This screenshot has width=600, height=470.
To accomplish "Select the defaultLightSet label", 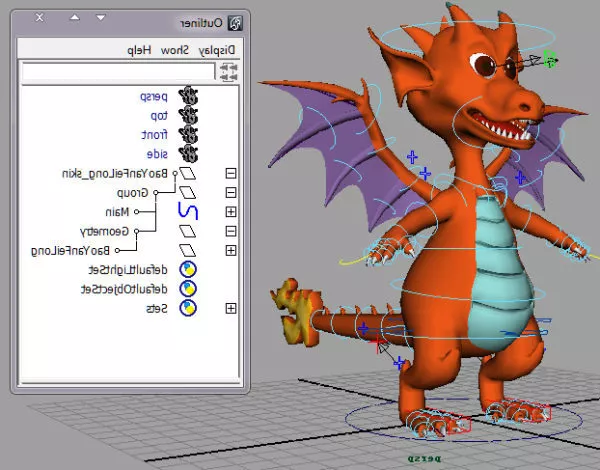I will 128,270.
